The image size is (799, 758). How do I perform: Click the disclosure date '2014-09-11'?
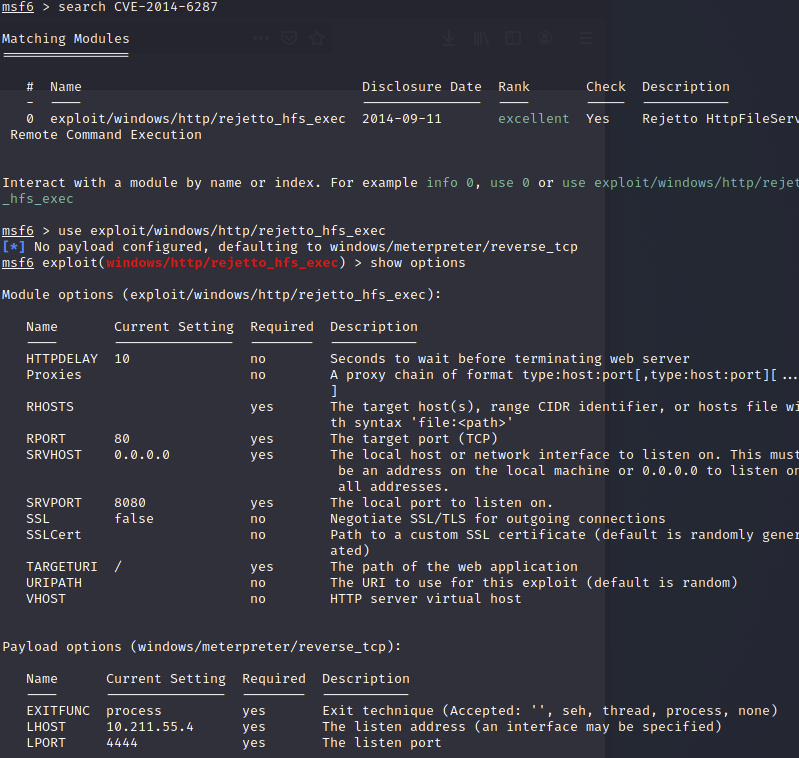pyautogui.click(x=402, y=119)
